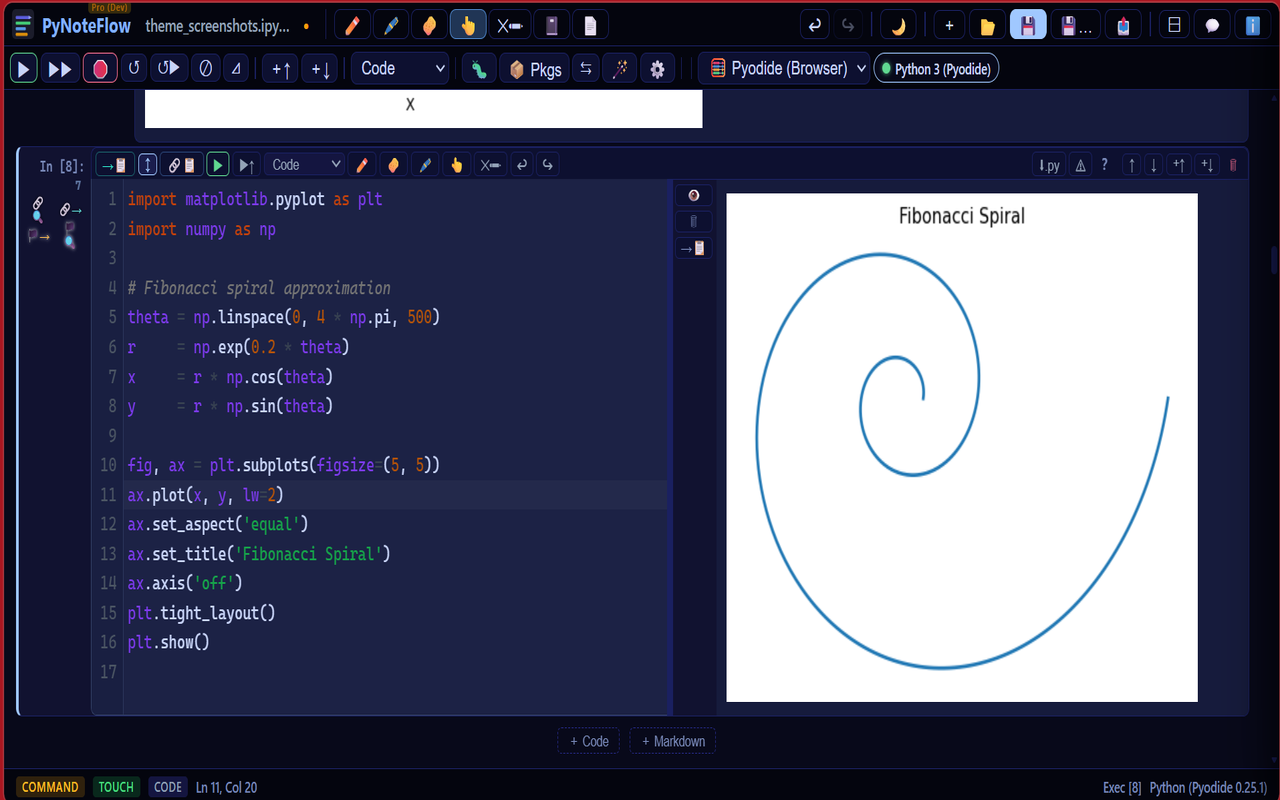Delete cell with the red trash icon
The image size is (1280, 800).
tap(1233, 166)
